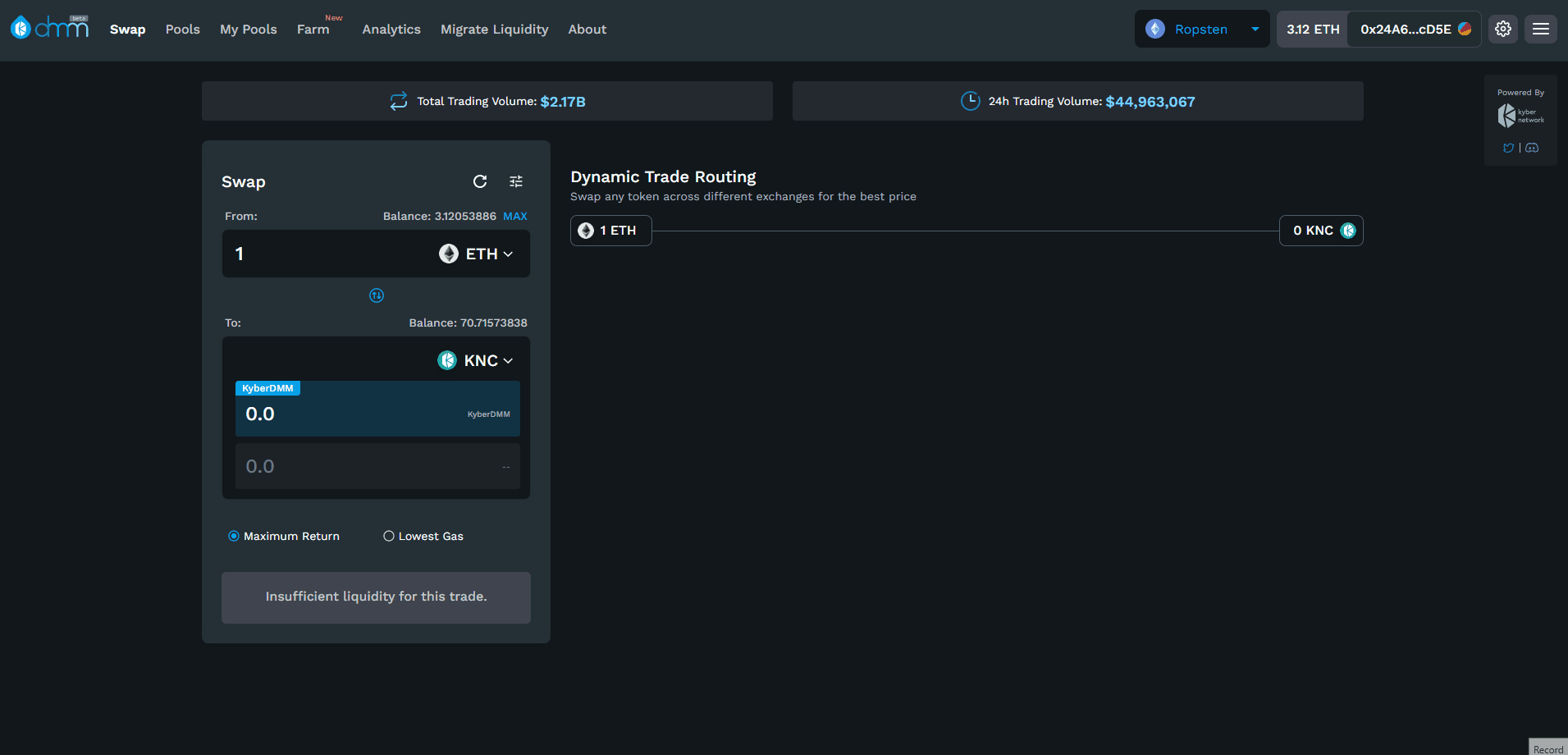Select Lowest Gas option
This screenshot has width=1568, height=755.
pos(389,536)
